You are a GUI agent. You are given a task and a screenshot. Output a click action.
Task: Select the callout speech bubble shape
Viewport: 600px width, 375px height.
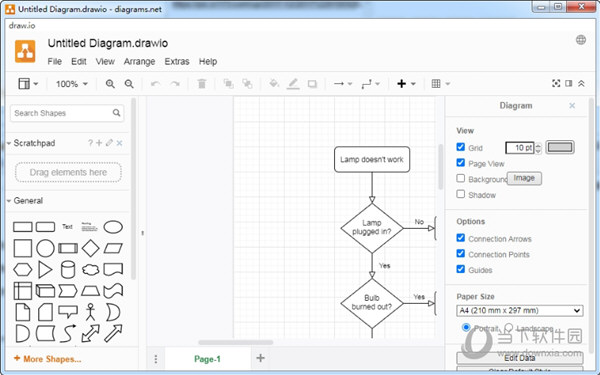(68, 312)
